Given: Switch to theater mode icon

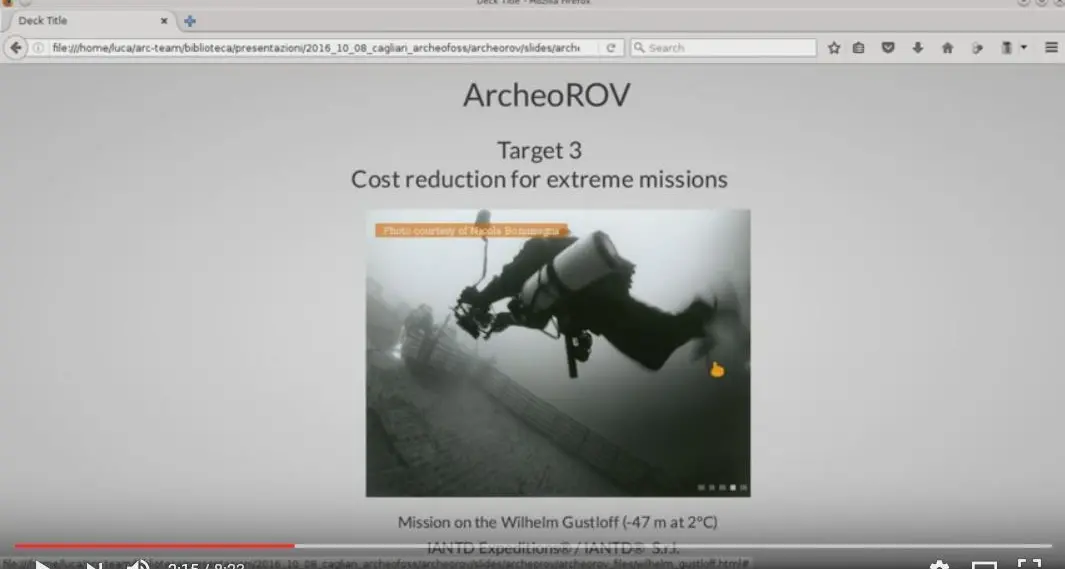Looking at the screenshot, I should coord(984,566).
